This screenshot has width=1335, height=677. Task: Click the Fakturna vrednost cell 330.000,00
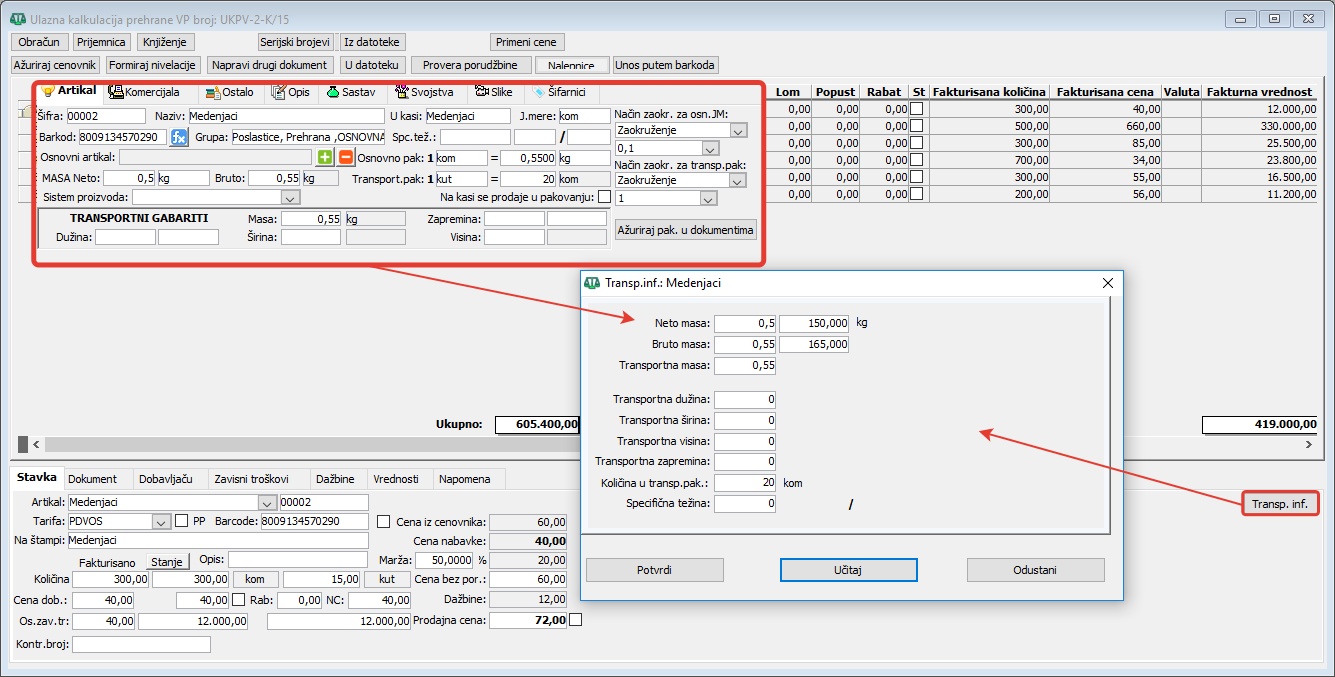tap(1260, 126)
